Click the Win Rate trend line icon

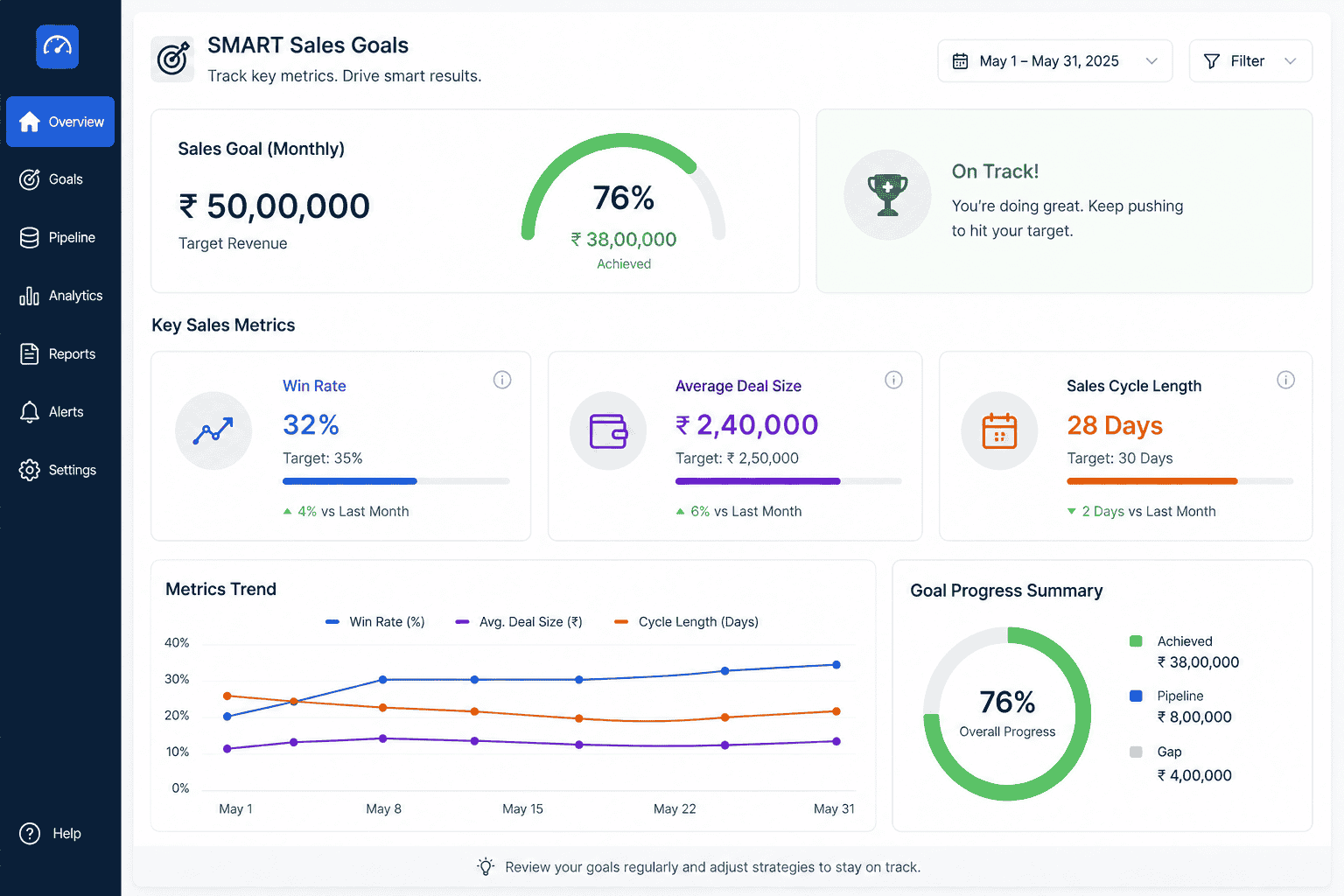click(x=213, y=430)
